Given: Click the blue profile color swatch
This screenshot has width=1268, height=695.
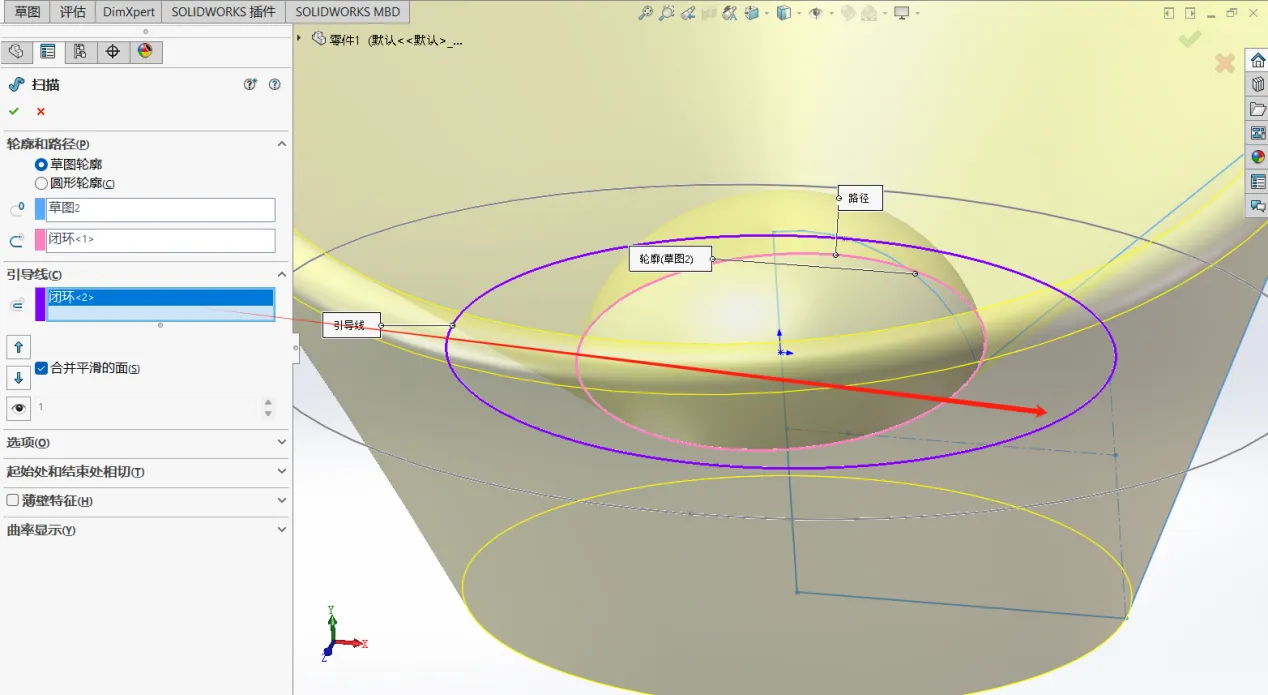Looking at the screenshot, I should [40, 209].
